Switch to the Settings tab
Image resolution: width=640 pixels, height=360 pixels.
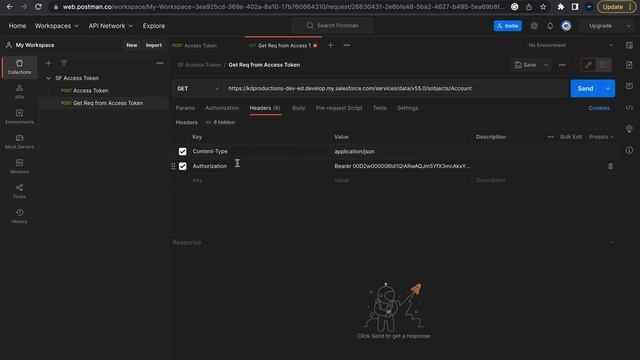[x=407, y=108]
